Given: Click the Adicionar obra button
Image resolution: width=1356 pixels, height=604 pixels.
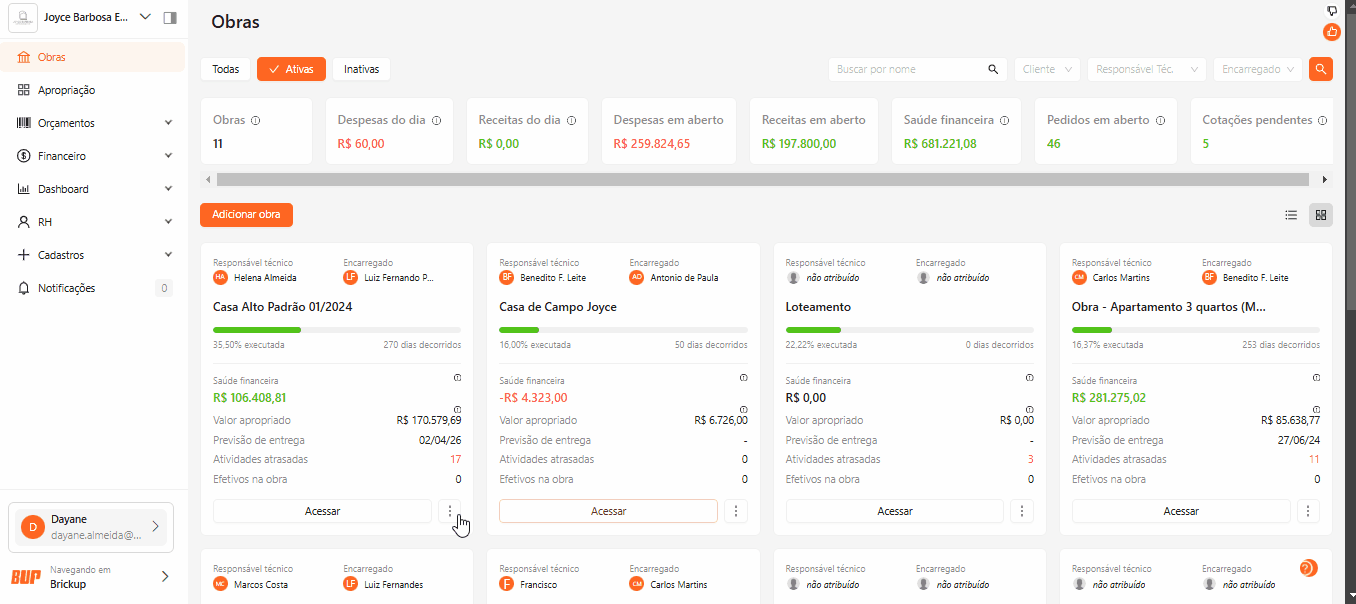Looking at the screenshot, I should [246, 215].
